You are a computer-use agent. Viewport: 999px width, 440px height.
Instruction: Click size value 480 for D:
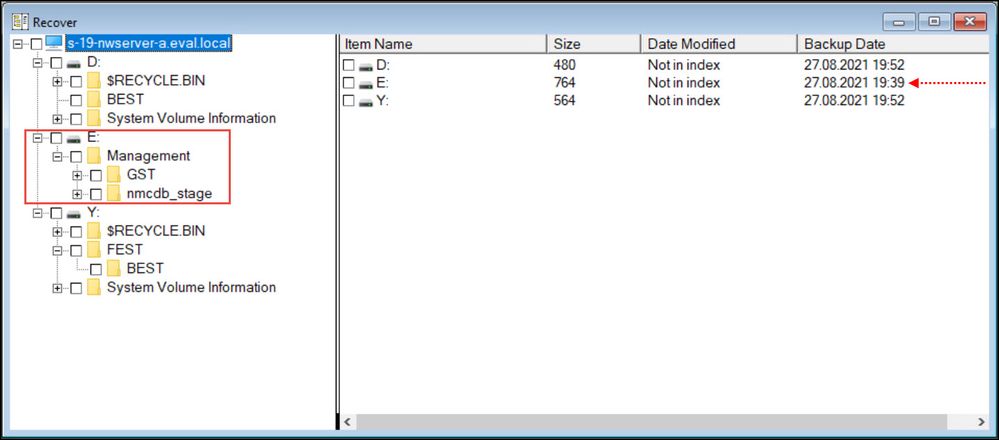(x=564, y=65)
